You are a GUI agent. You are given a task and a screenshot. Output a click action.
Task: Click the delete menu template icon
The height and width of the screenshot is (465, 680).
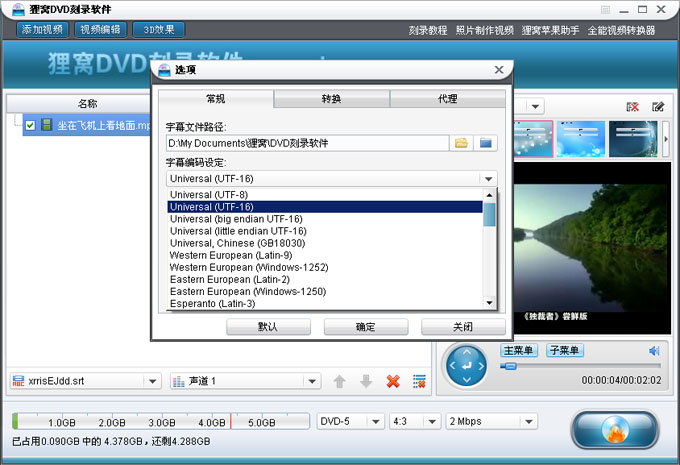pyautogui.click(x=633, y=107)
